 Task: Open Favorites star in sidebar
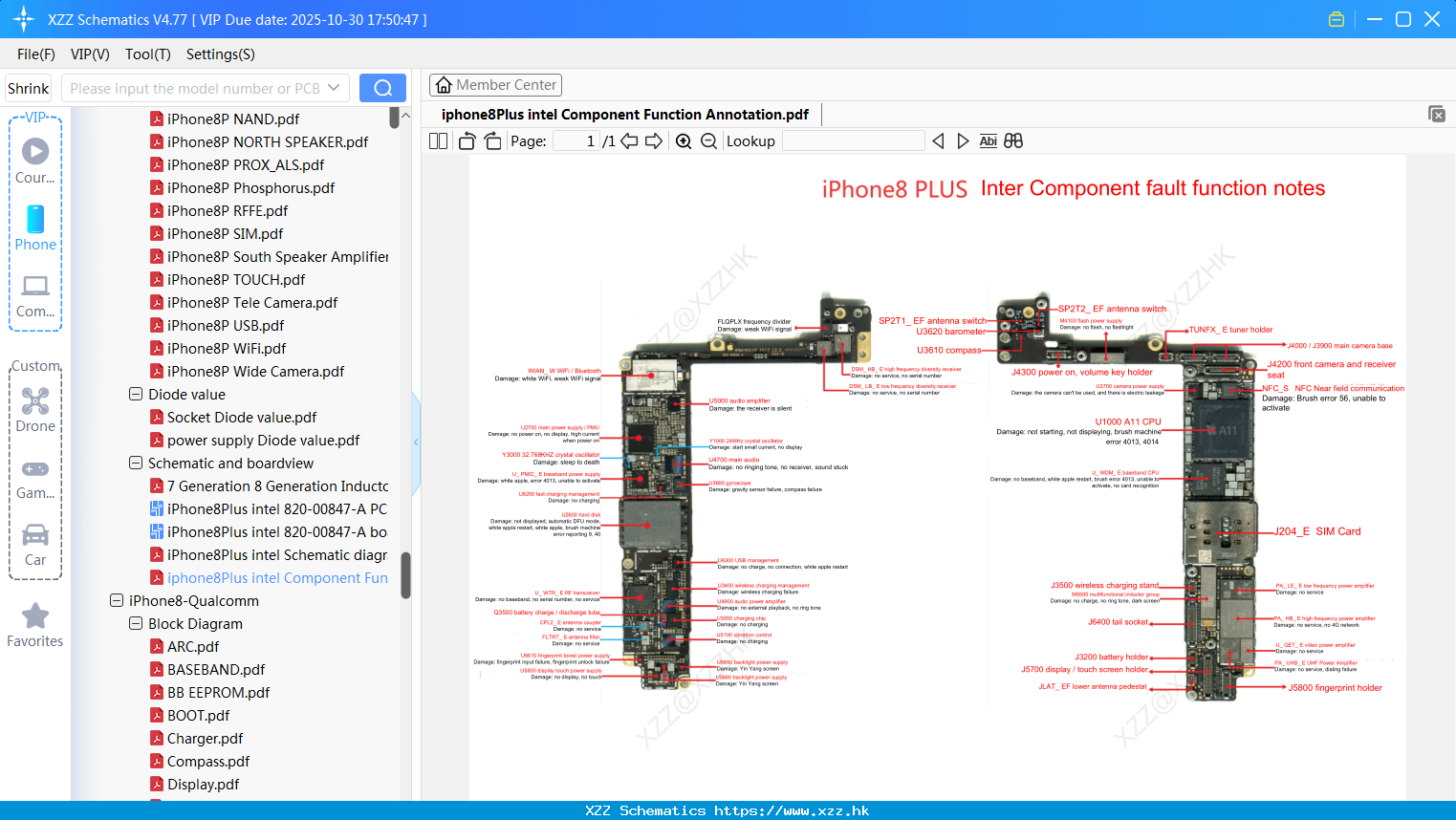point(35,625)
